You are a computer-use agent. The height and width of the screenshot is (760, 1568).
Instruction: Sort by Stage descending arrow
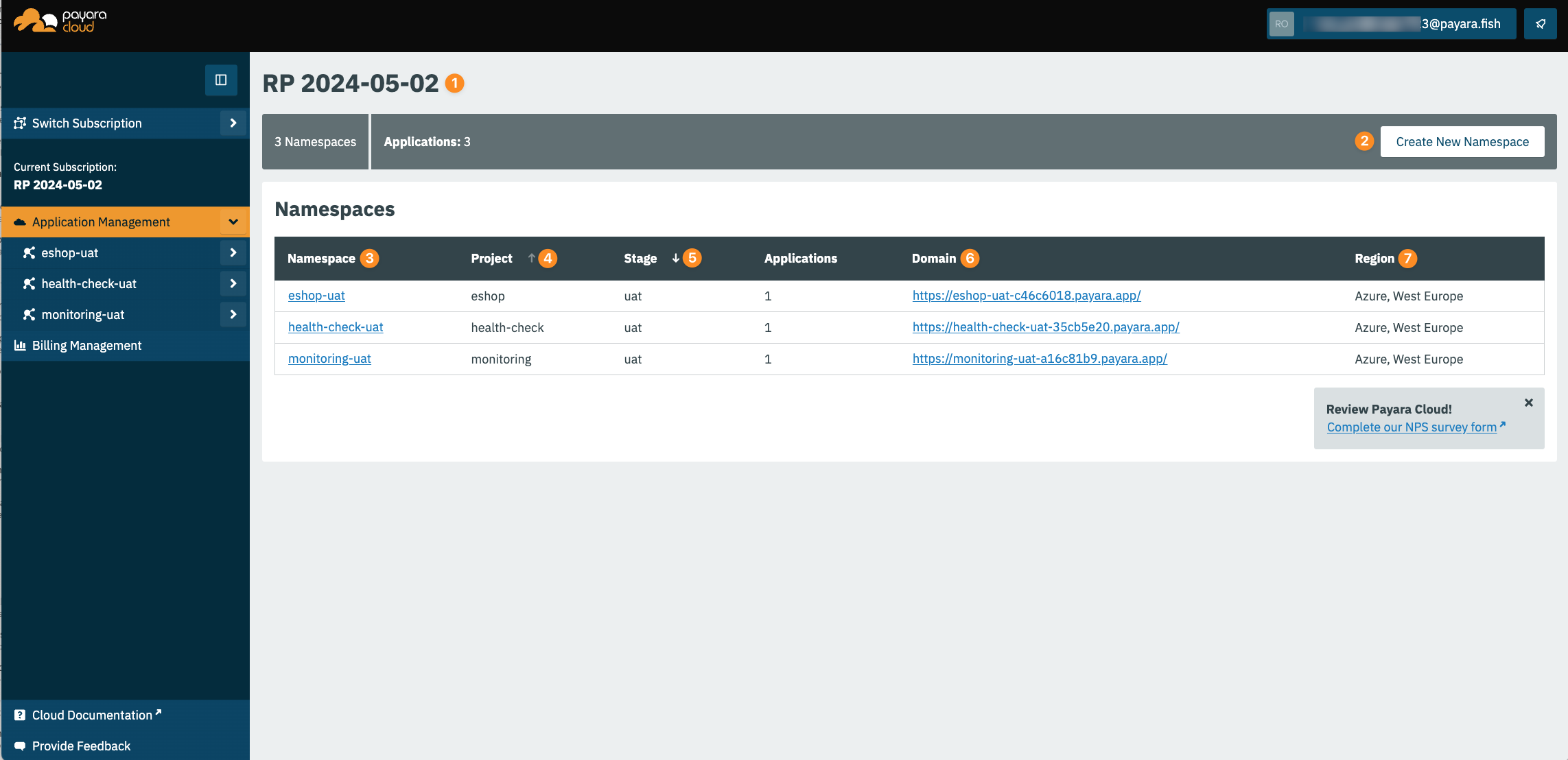(675, 258)
